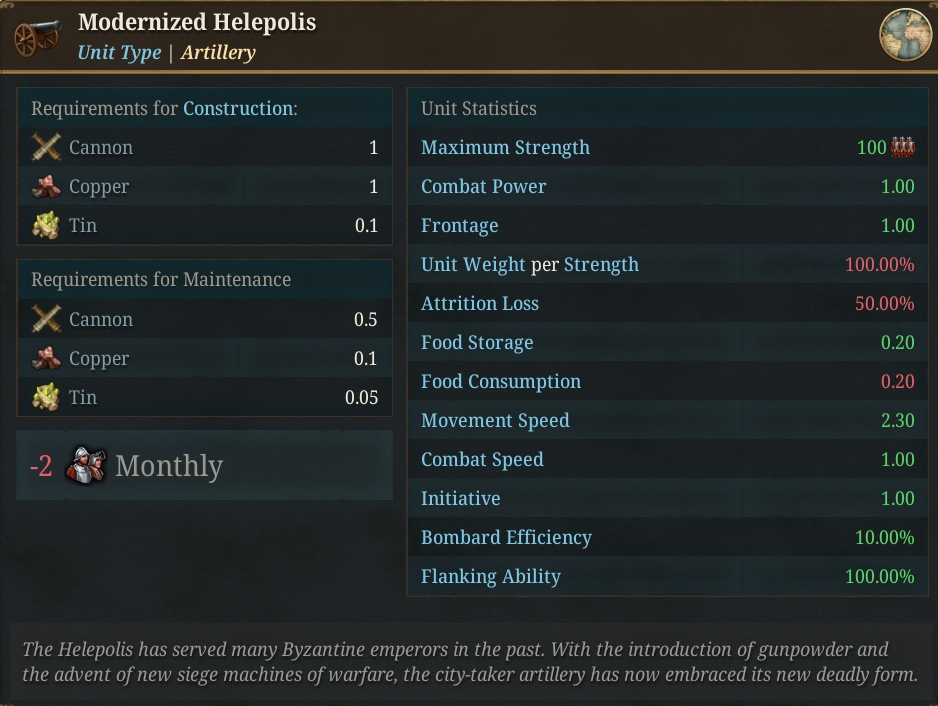Select the Maximum Strength statistic label
Screen dimensions: 938x706
pos(505,147)
